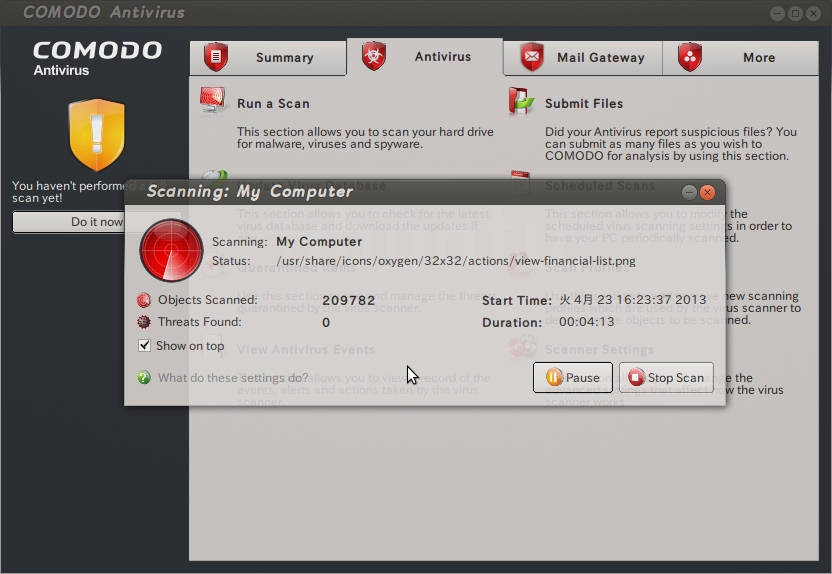Screen dimensions: 832x574
Task: Open the What do these settings do? help link
Action: (233, 378)
